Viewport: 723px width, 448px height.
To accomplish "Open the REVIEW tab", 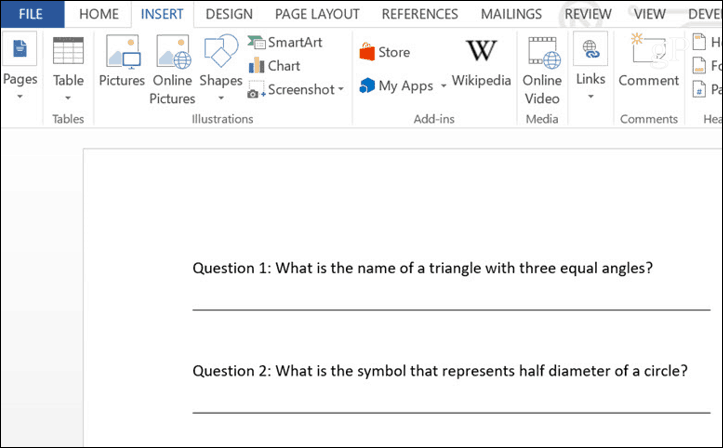I will pyautogui.click(x=588, y=14).
